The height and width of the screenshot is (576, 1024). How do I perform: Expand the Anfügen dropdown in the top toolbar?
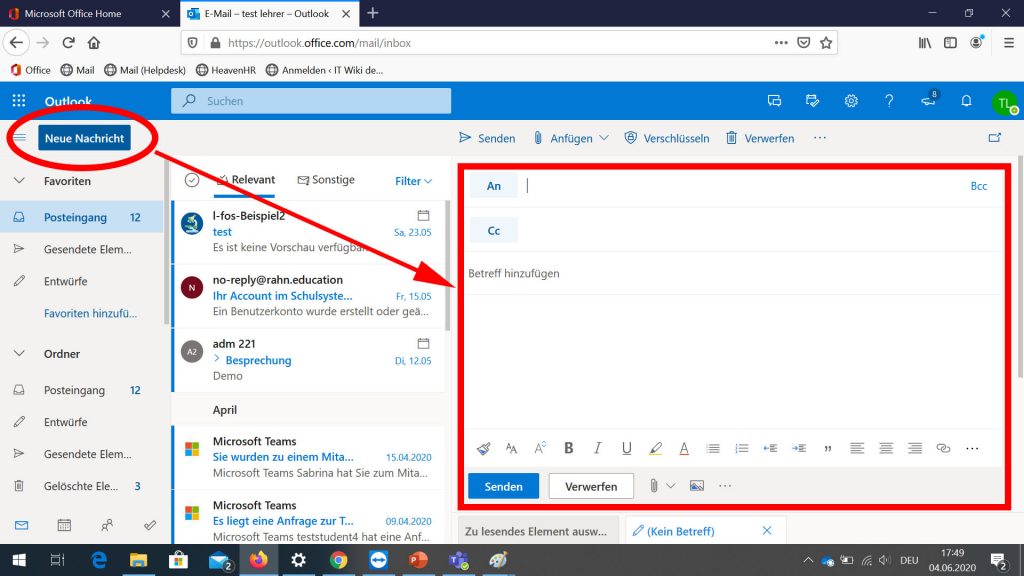[x=603, y=138]
